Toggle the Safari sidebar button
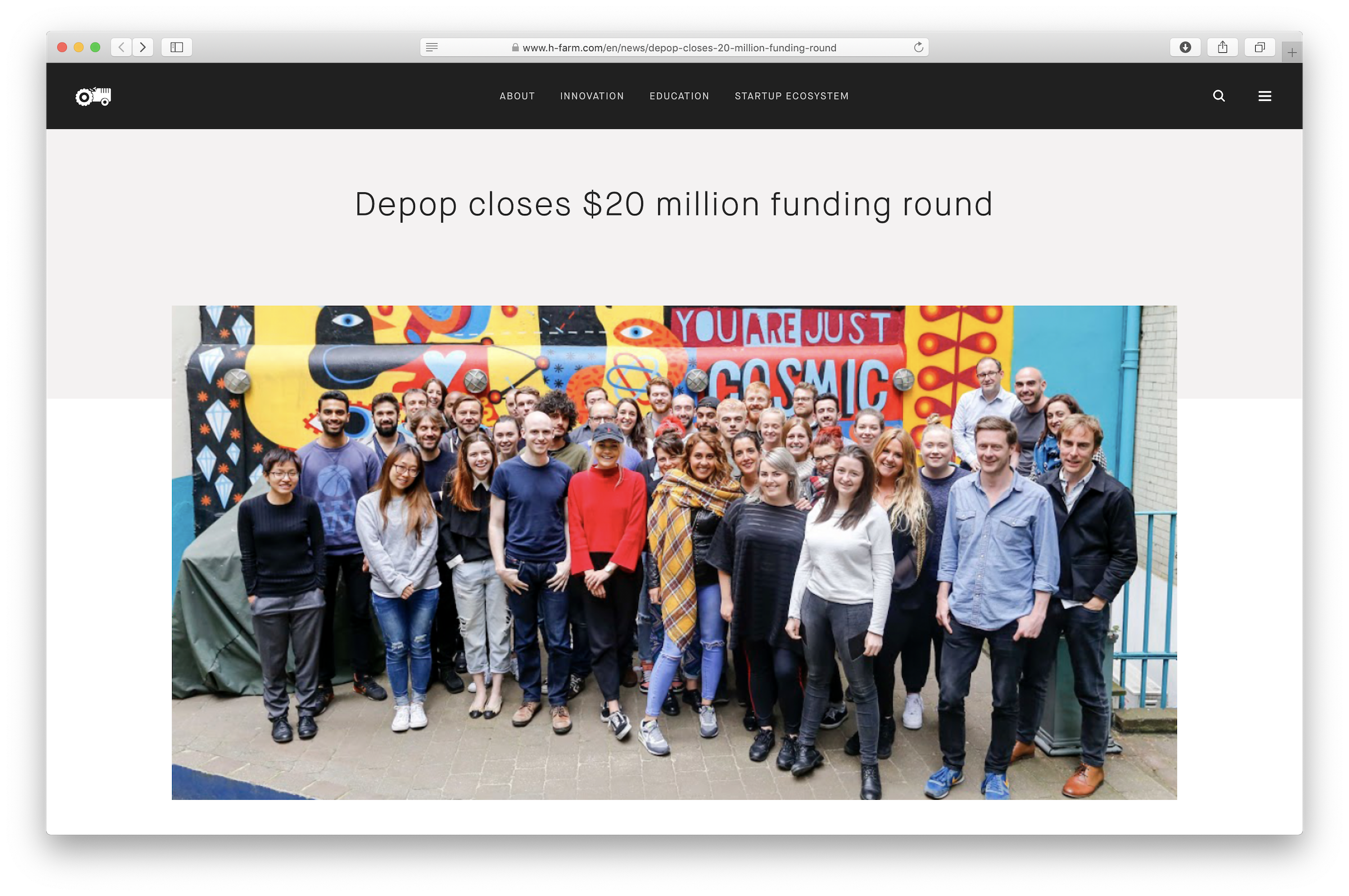1349x896 pixels. pos(176,47)
